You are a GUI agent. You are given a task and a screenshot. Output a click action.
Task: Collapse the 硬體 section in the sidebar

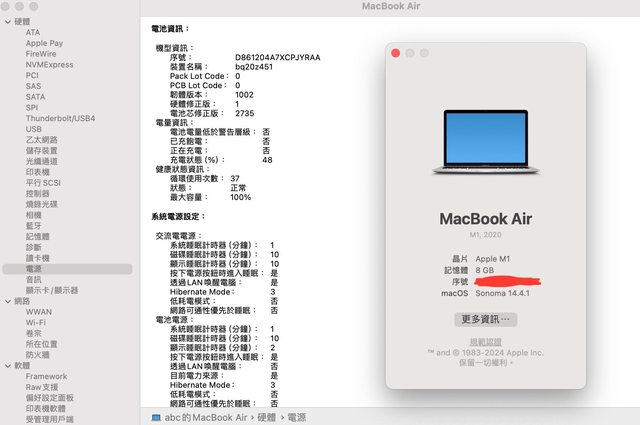(x=6, y=21)
